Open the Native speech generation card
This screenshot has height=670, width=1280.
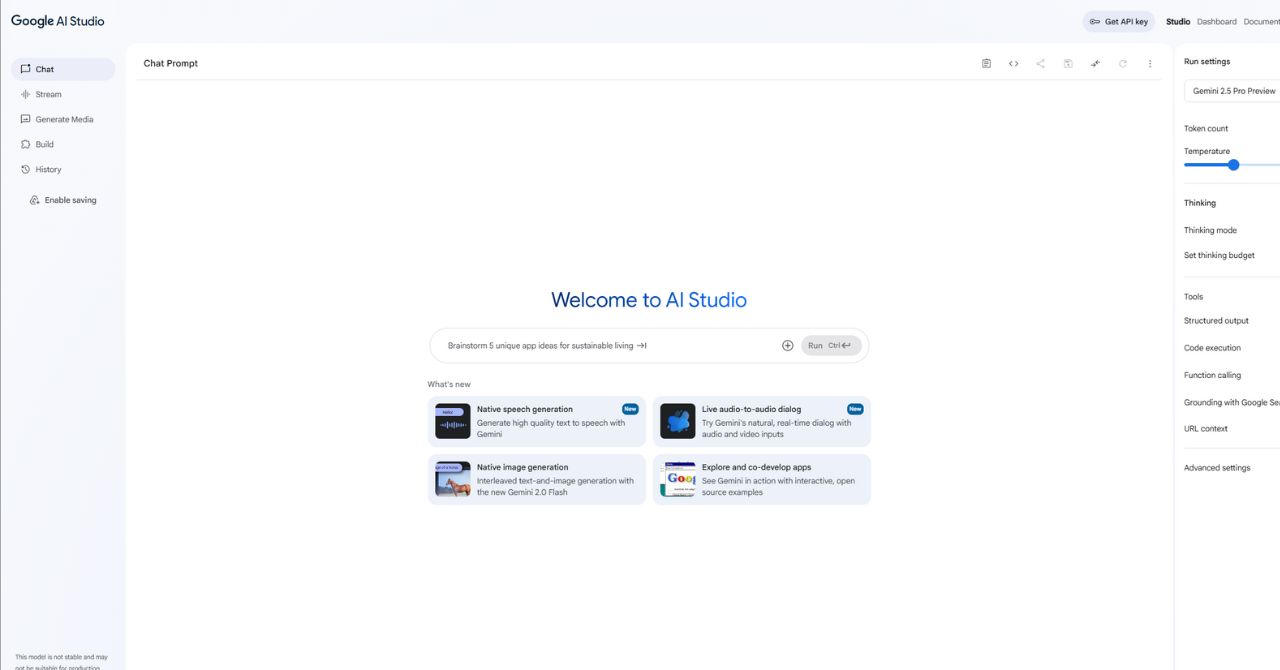point(537,422)
